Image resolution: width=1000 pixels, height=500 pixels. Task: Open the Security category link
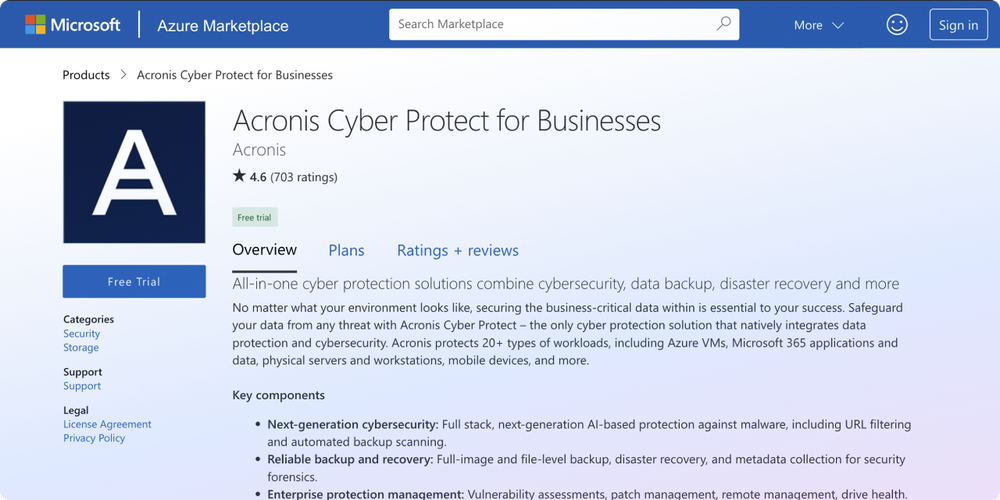tap(82, 334)
